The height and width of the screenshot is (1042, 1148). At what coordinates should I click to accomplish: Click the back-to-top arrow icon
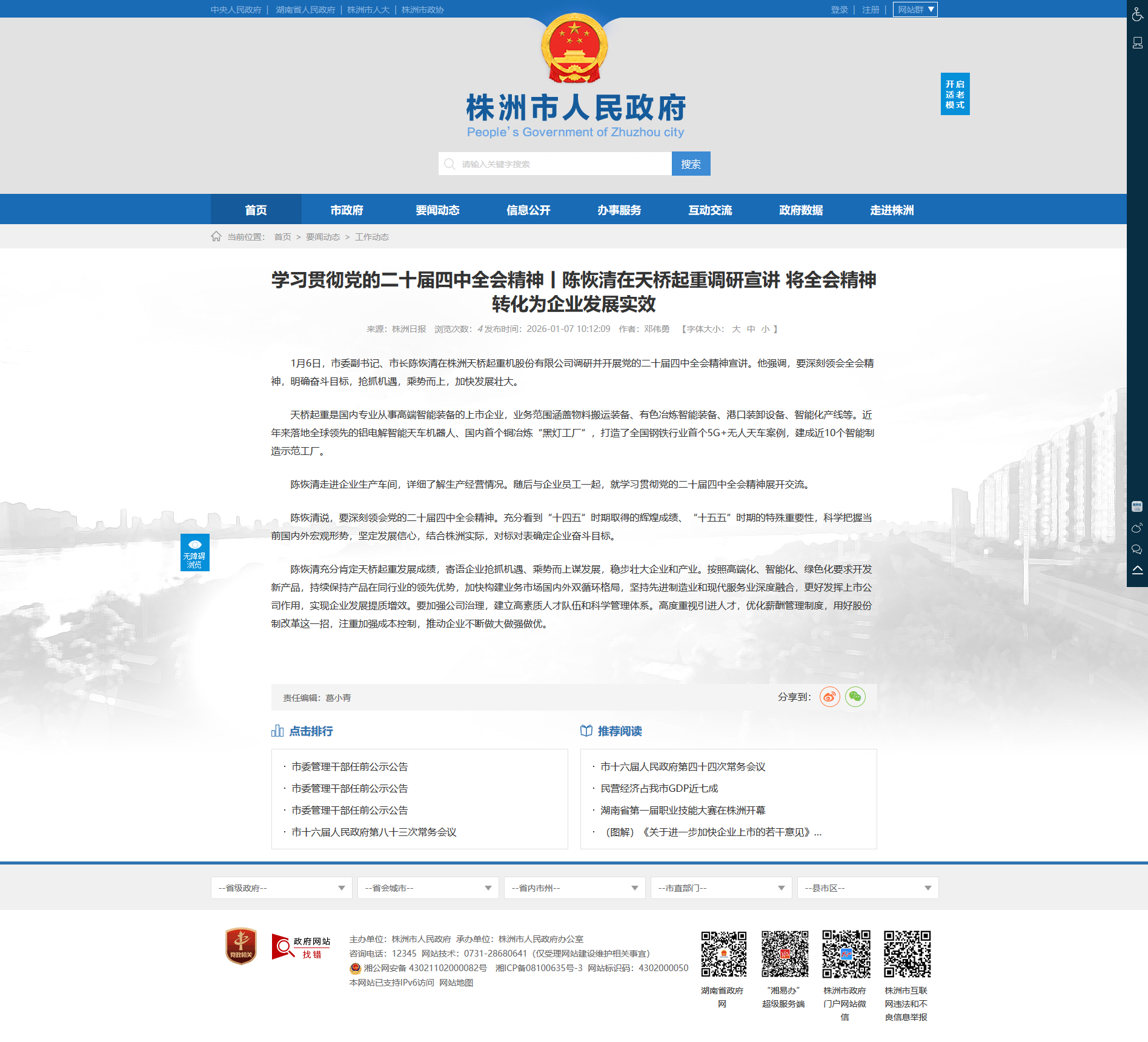tap(1137, 570)
